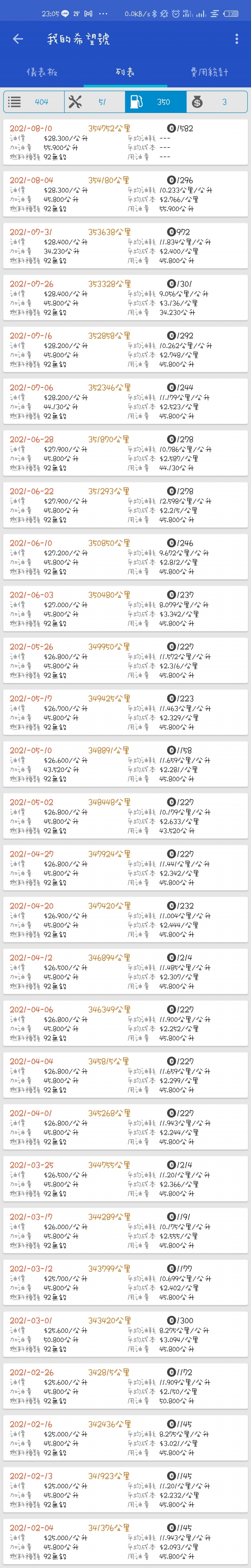The width and height of the screenshot is (251, 1568).
Task: Tap the coin icon on the 2021-08-10 entry
Action: point(171,128)
